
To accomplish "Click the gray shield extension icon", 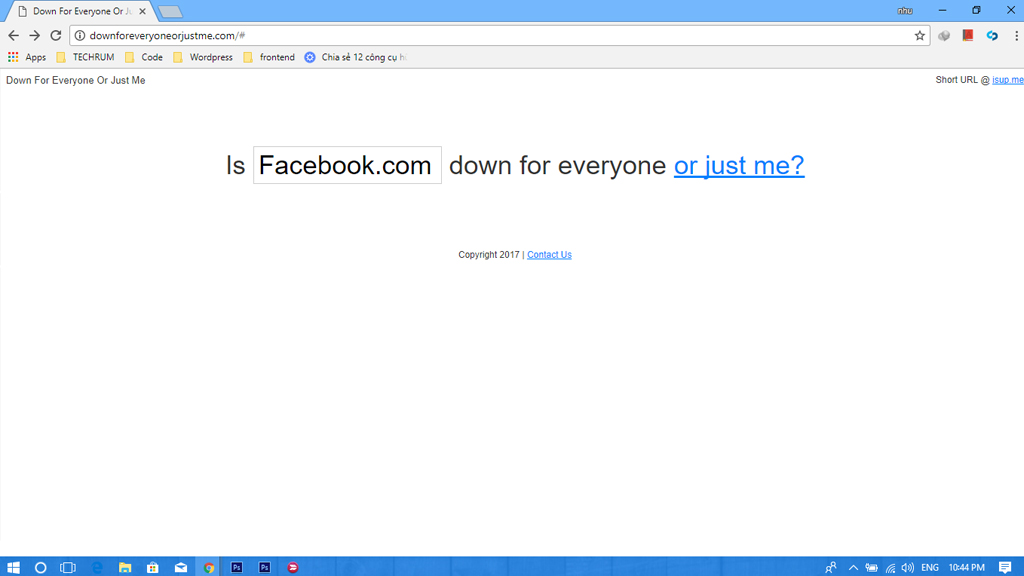I will tap(944, 36).
